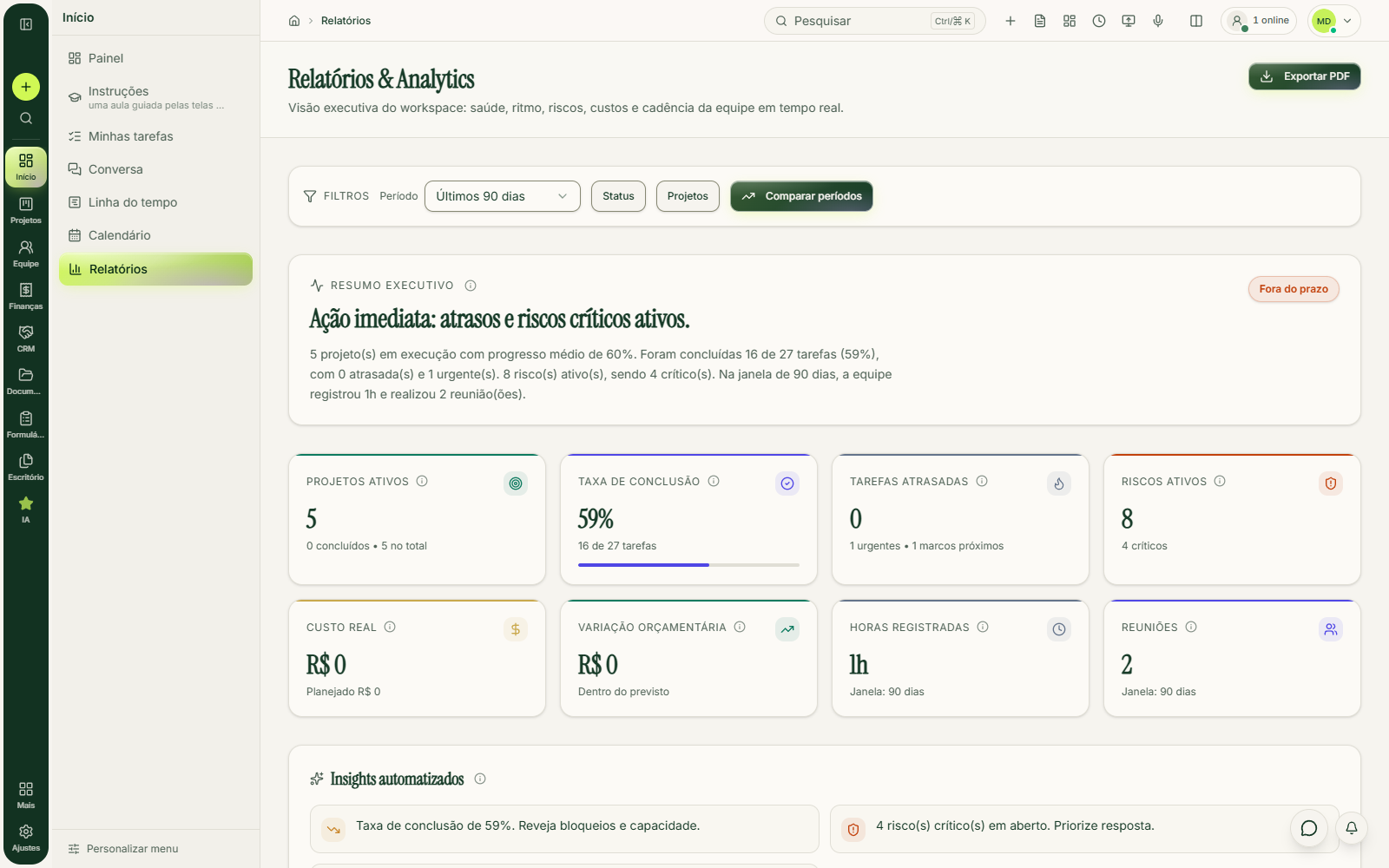Click Exportar PDF button

(x=1304, y=76)
